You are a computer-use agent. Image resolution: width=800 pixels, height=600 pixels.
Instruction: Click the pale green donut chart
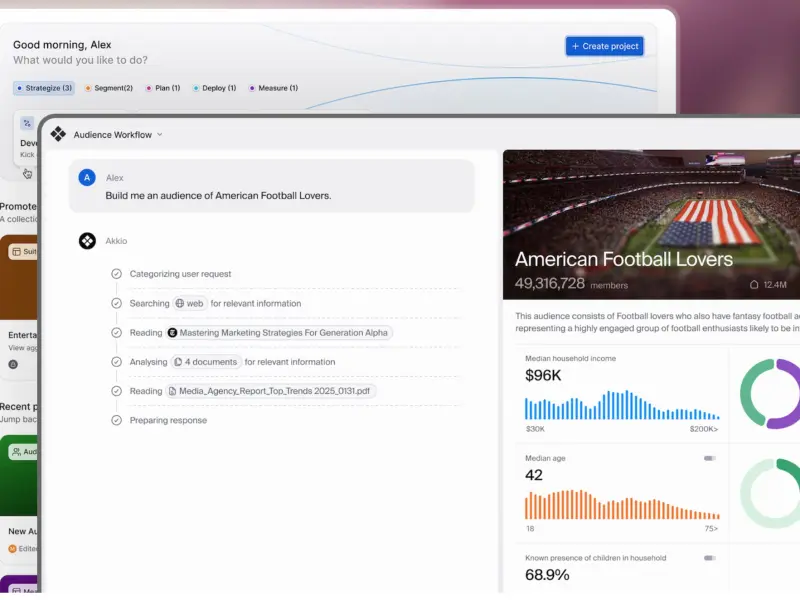(x=770, y=493)
